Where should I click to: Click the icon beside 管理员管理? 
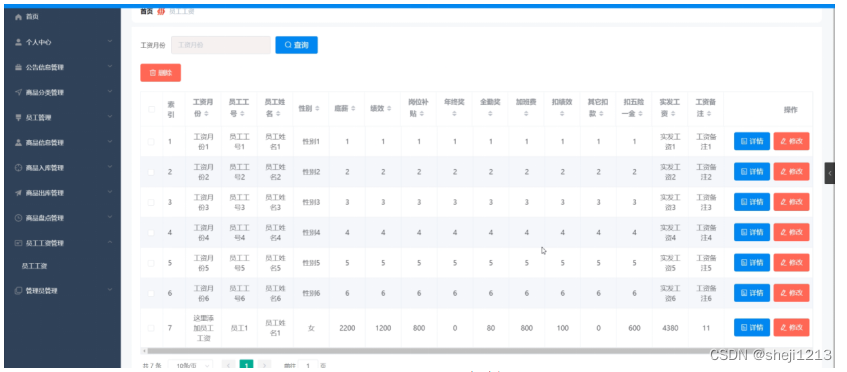[18, 290]
